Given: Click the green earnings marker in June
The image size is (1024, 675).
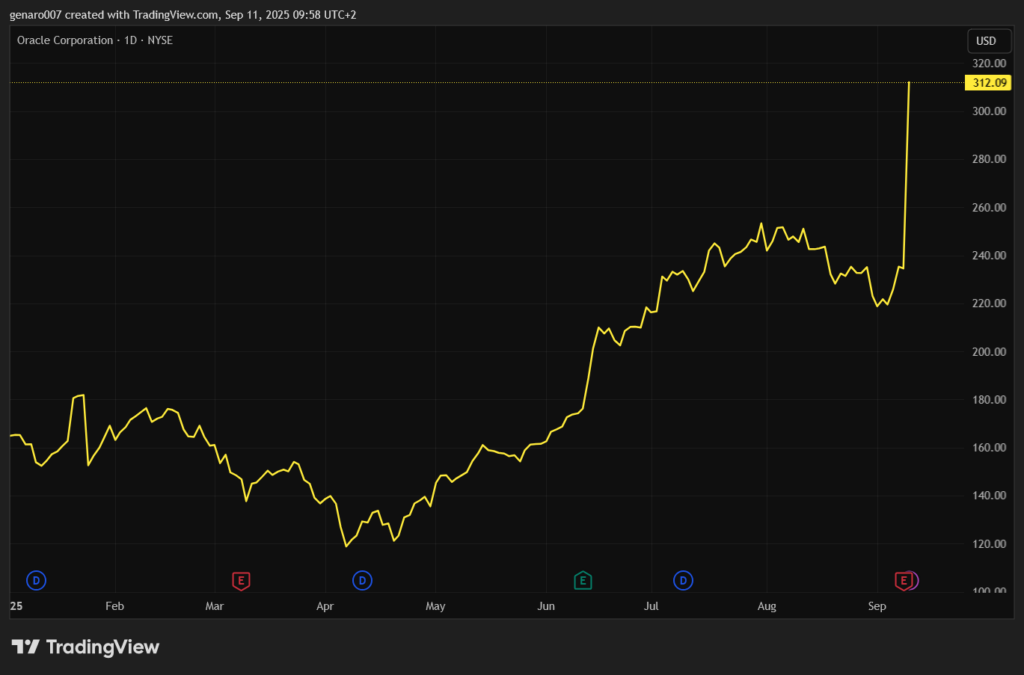Looking at the screenshot, I should [583, 580].
